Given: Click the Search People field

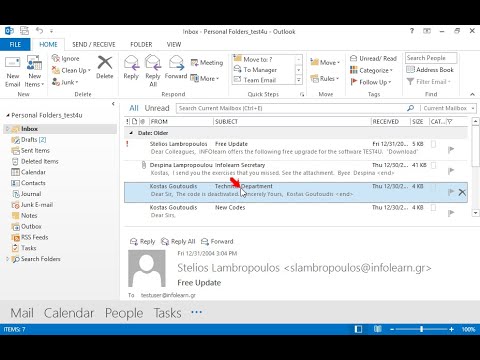Looking at the screenshot, I should click(431, 58).
